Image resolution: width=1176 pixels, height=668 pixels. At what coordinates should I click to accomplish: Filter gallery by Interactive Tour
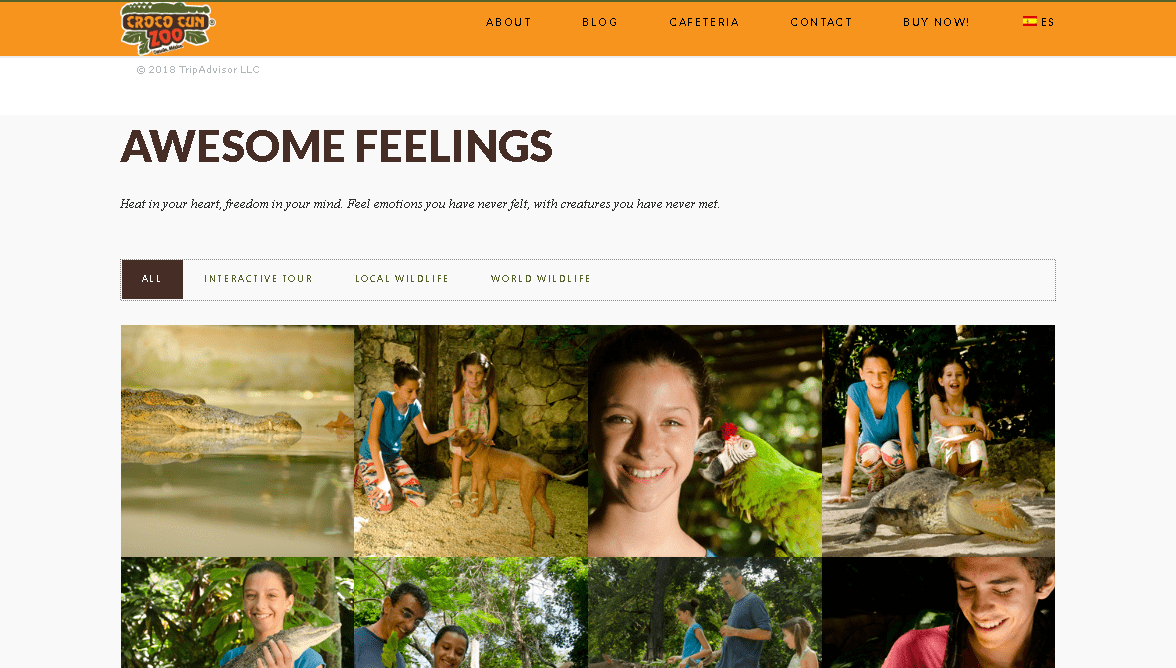[258, 279]
